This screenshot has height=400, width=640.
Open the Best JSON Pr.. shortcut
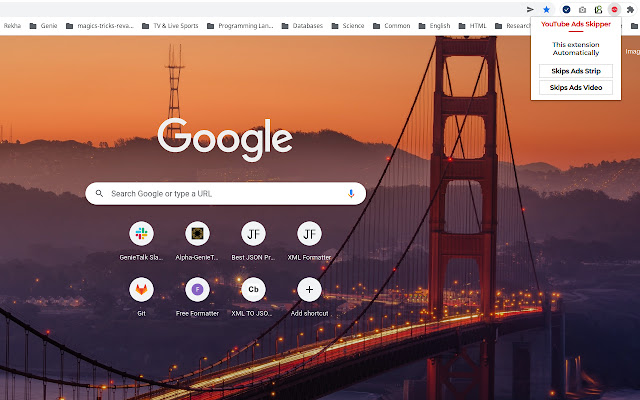(253, 241)
